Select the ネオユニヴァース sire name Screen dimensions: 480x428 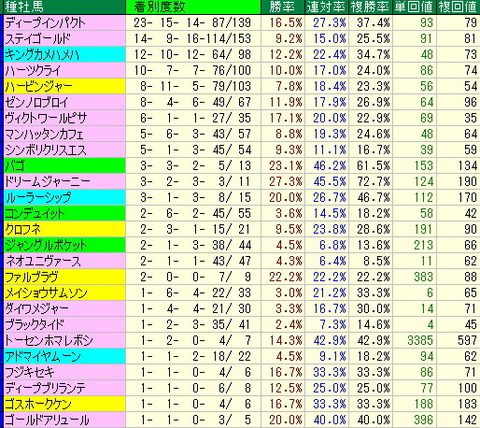(43, 261)
